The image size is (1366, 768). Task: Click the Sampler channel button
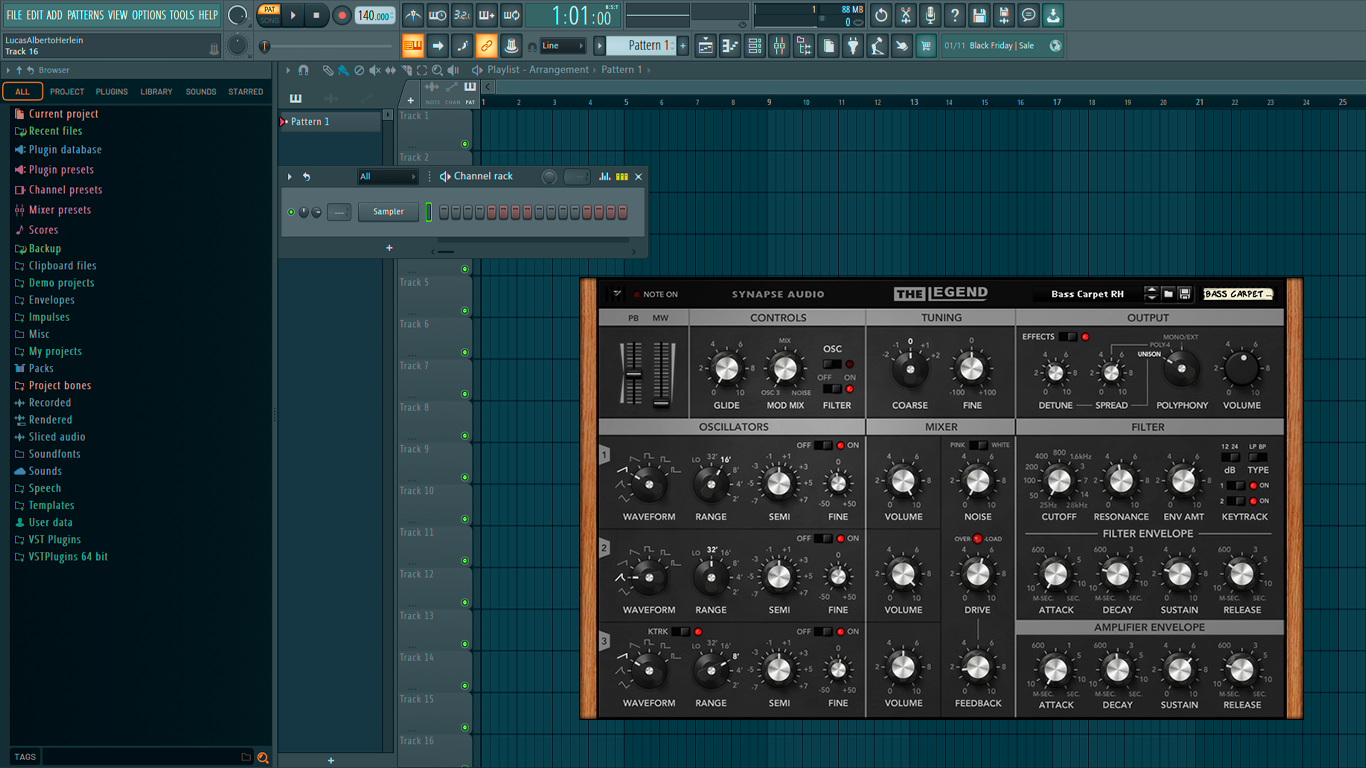(x=388, y=212)
